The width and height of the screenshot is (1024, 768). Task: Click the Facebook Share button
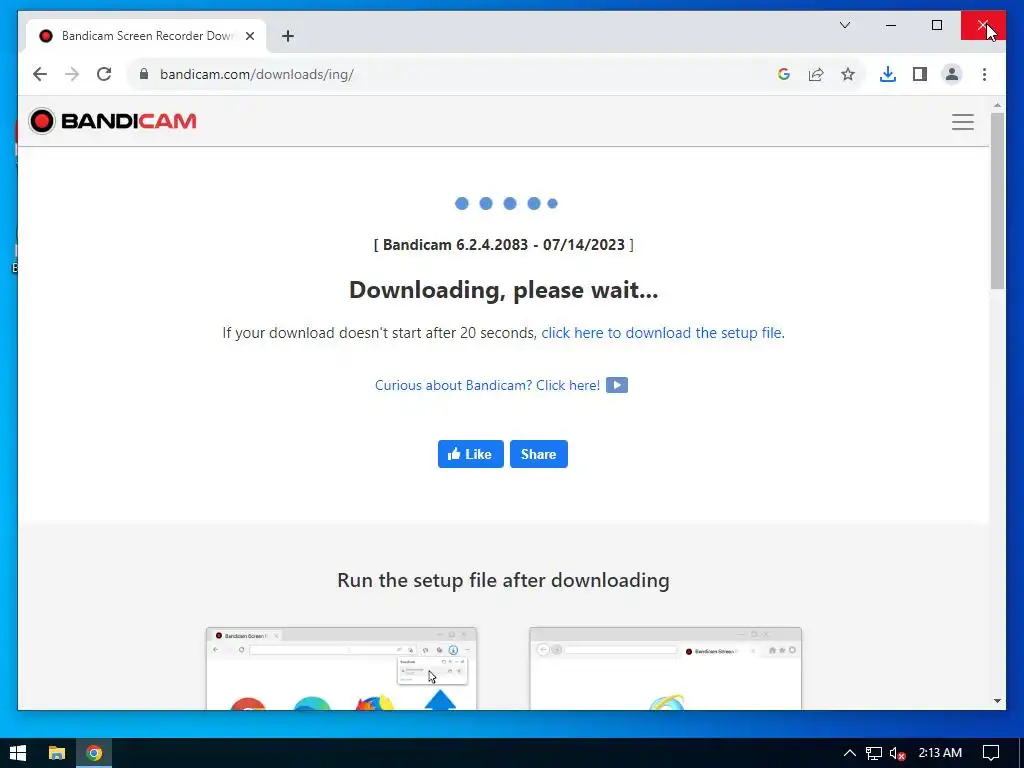539,454
